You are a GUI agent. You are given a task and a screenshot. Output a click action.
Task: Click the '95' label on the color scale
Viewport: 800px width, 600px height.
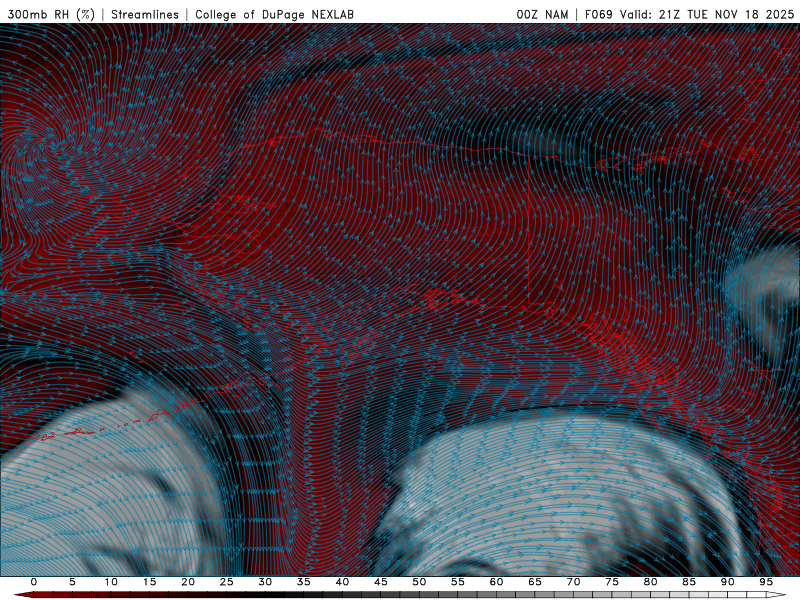(766, 582)
